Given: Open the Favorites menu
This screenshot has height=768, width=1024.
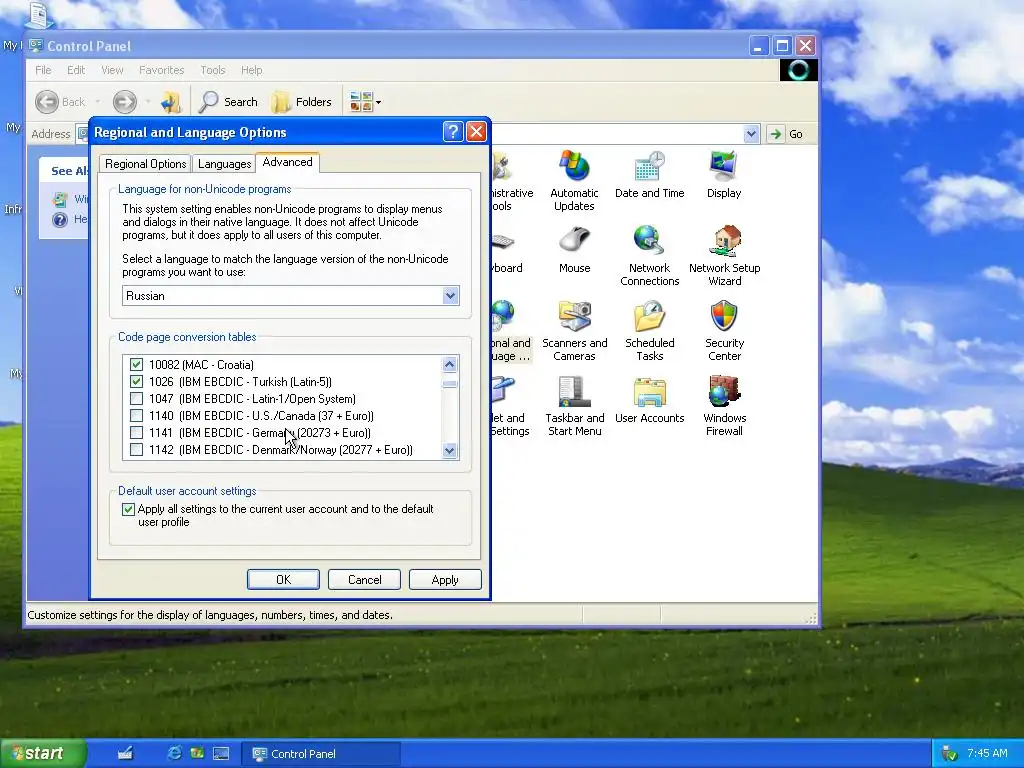Looking at the screenshot, I should [x=161, y=70].
